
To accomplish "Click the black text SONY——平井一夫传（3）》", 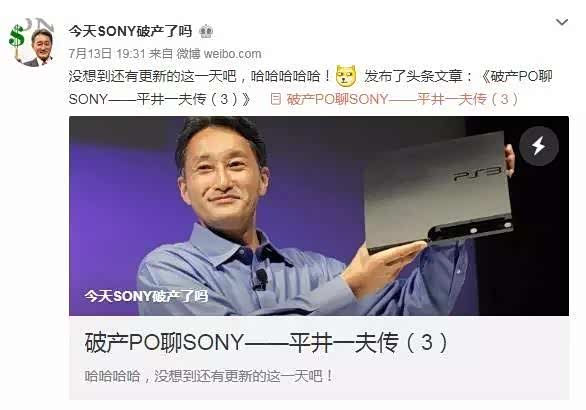I will pyautogui.click(x=160, y=99).
